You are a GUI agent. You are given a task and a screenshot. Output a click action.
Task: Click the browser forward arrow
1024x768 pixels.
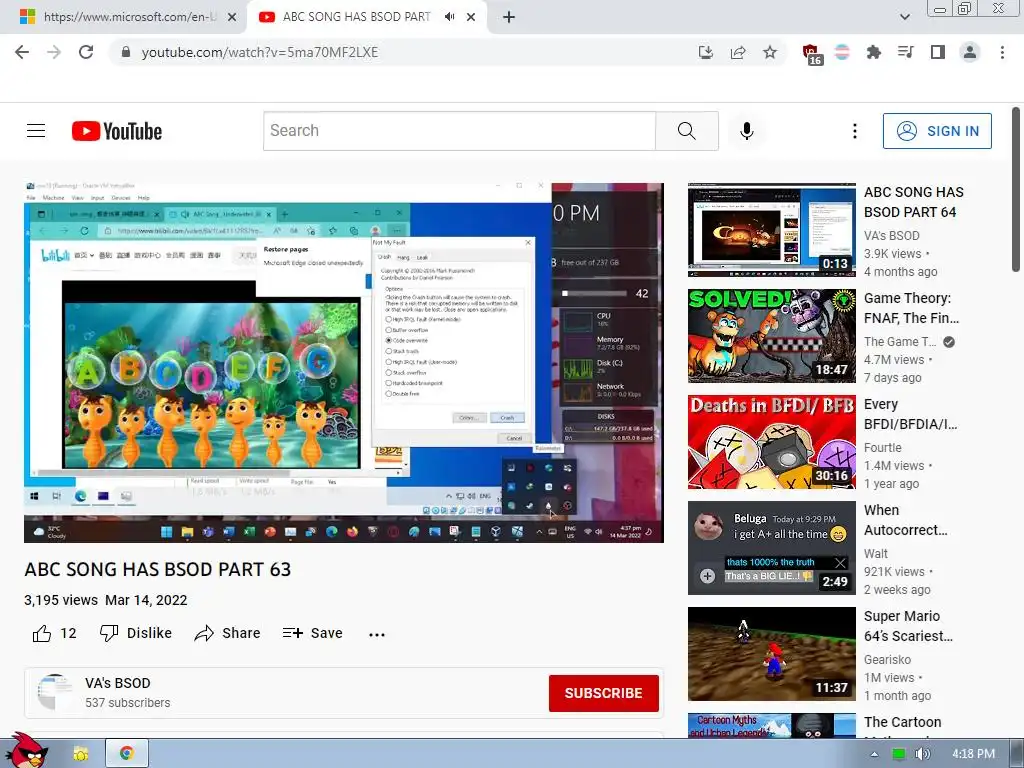tap(54, 52)
